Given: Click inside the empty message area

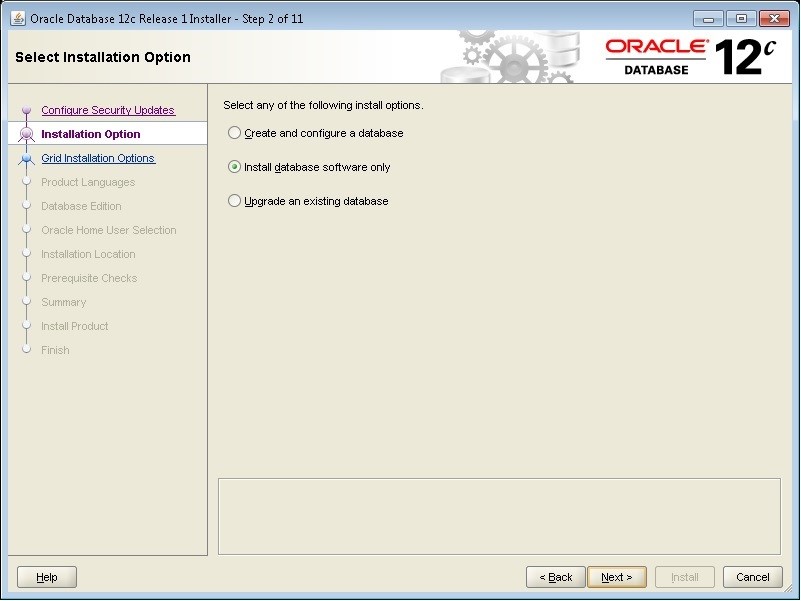Looking at the screenshot, I should [499, 516].
